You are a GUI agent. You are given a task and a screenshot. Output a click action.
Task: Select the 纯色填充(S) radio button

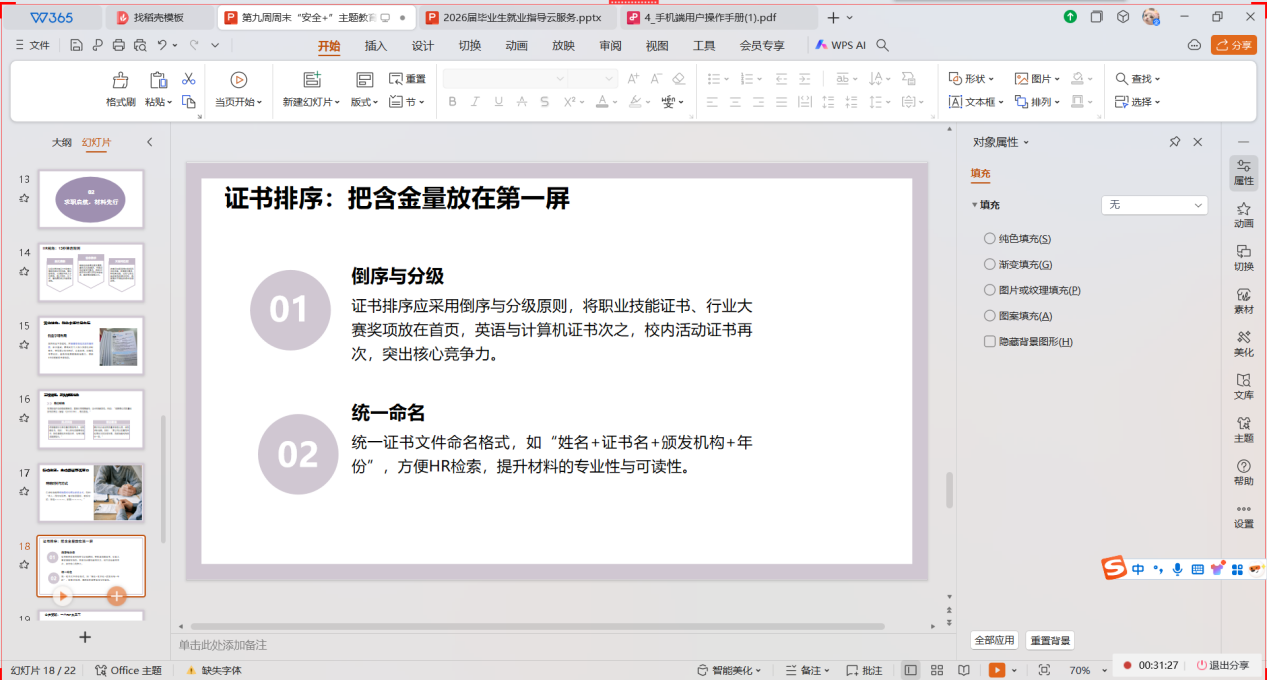point(990,239)
